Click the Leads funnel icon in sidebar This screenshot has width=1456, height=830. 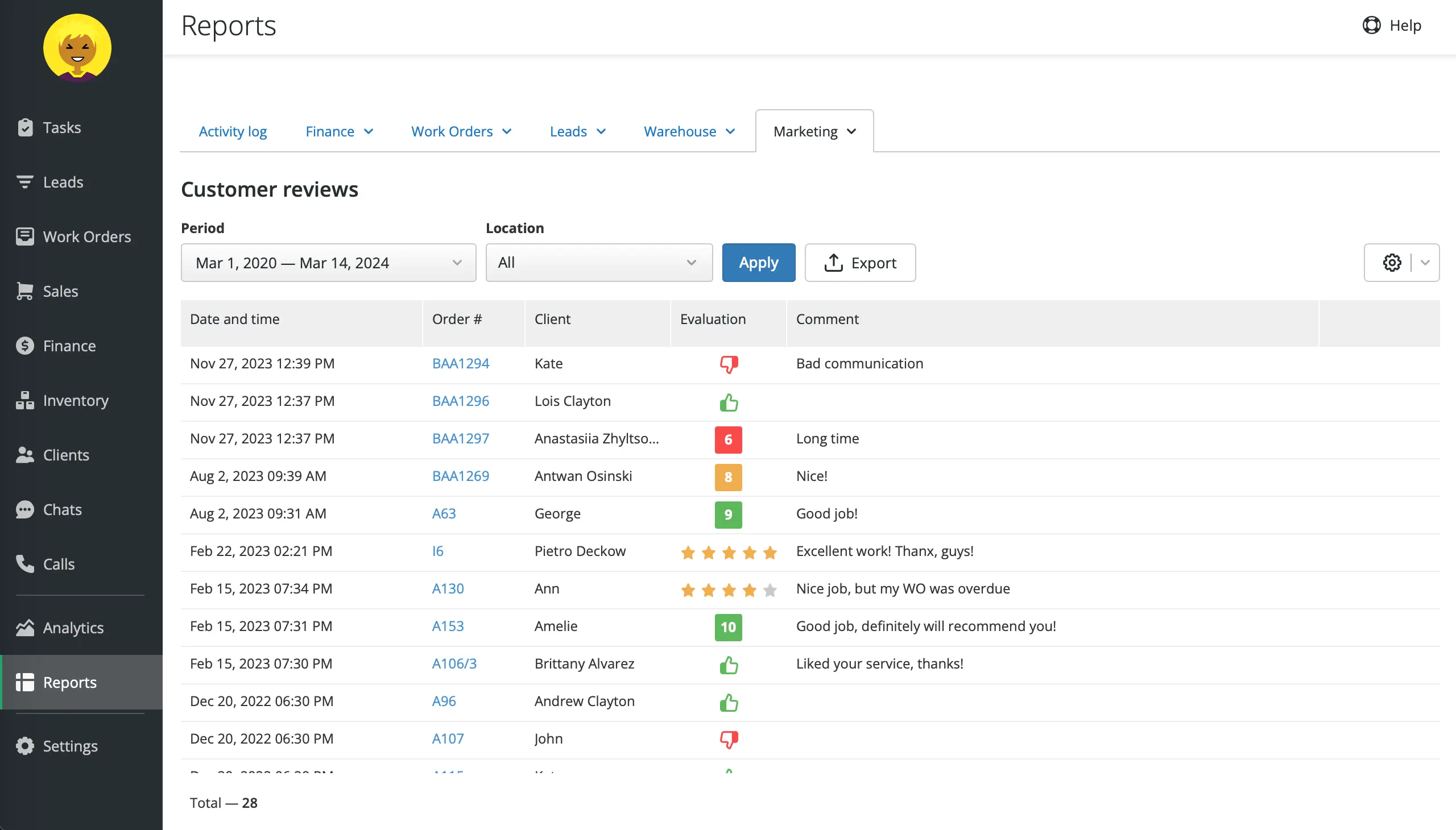point(25,182)
